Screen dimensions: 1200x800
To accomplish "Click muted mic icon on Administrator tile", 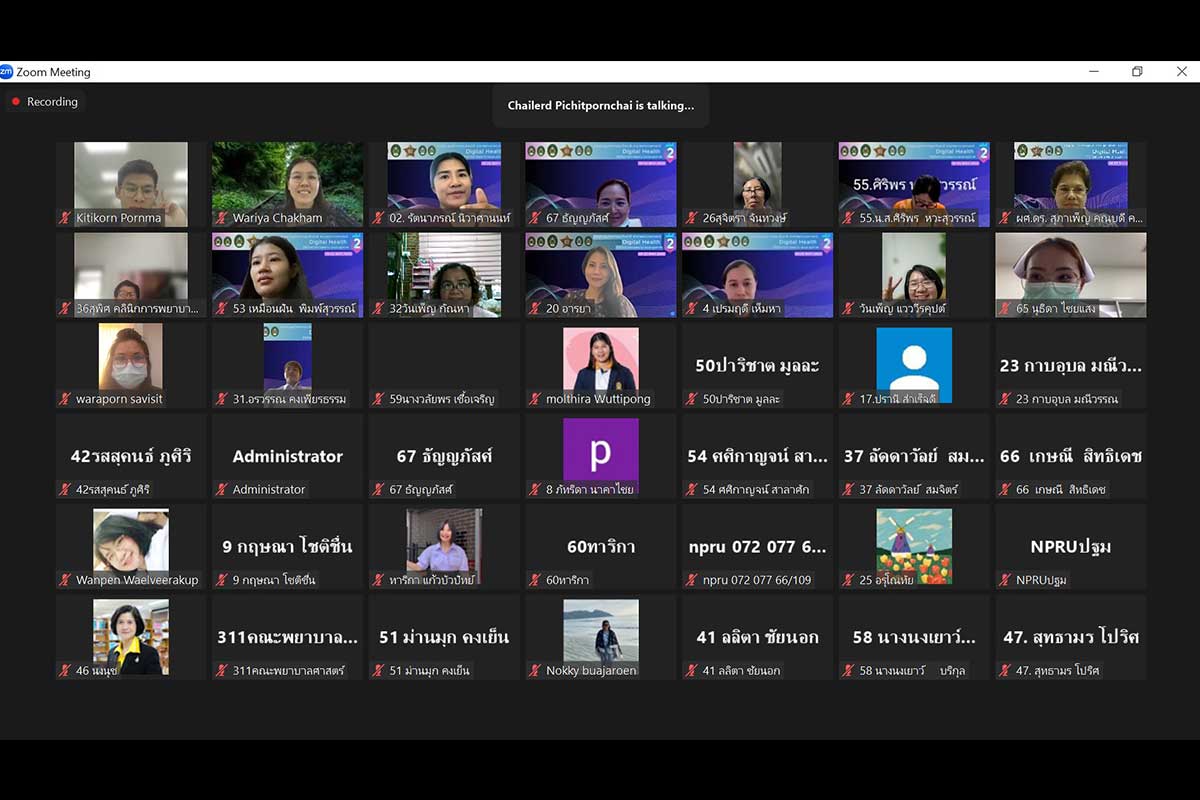I will coord(222,490).
